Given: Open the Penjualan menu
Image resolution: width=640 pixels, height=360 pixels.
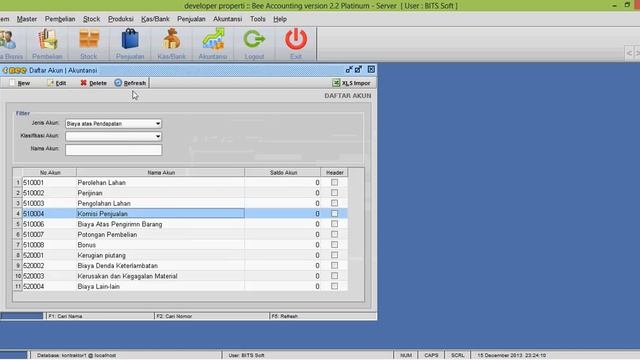Looking at the screenshot, I should pyautogui.click(x=191, y=19).
